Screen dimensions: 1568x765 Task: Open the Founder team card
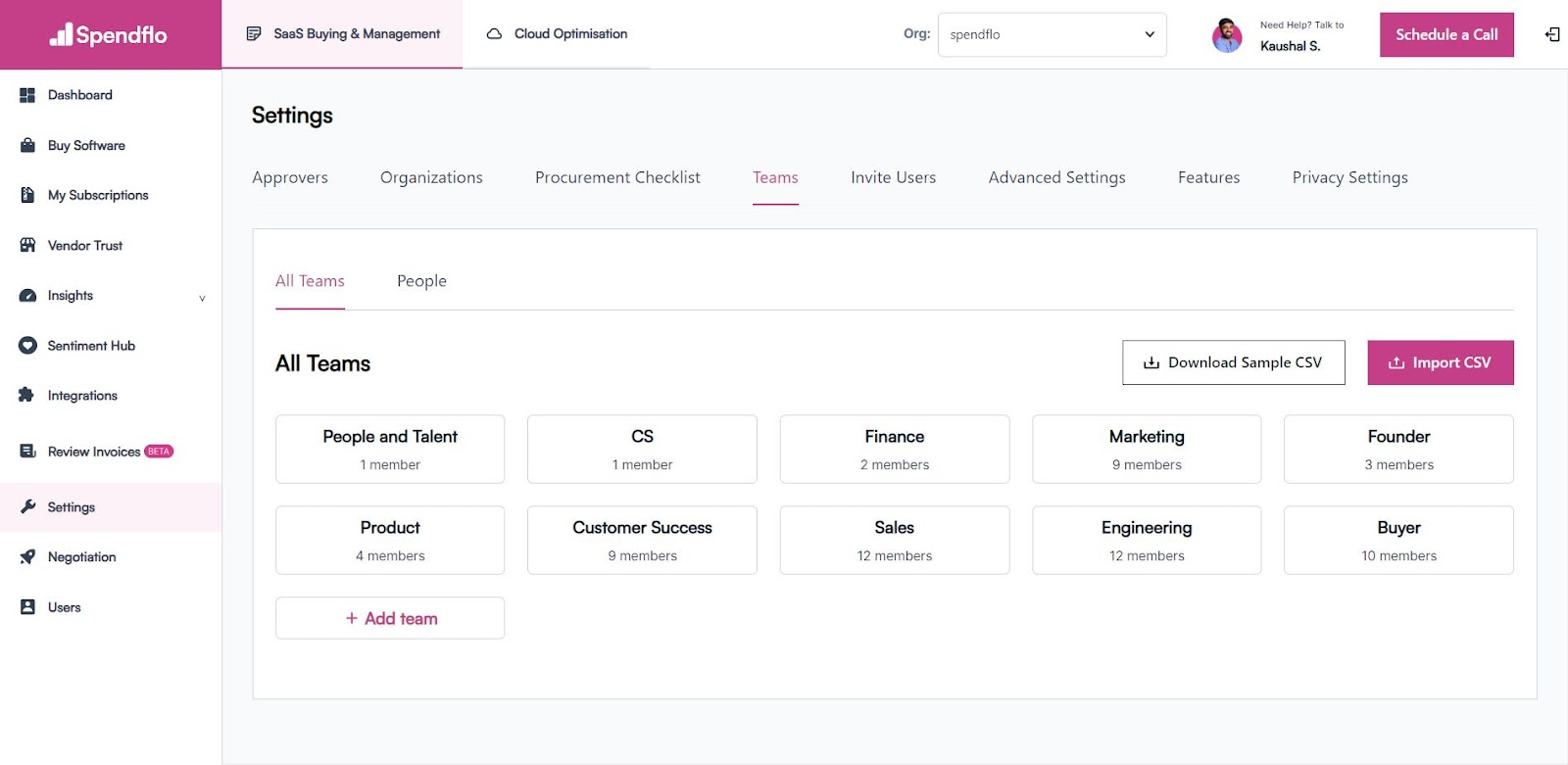click(x=1398, y=449)
